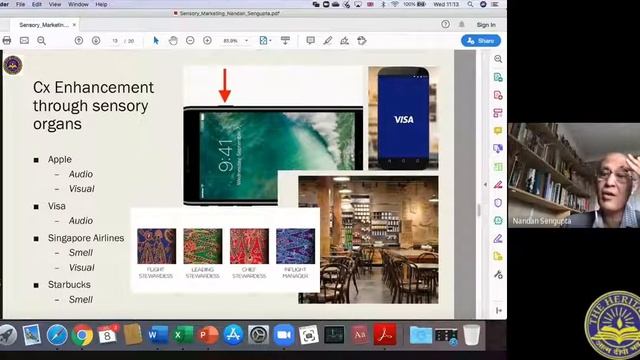Close the Sensory_Marketing document tab
This screenshot has height=360, width=640.
(74, 25)
